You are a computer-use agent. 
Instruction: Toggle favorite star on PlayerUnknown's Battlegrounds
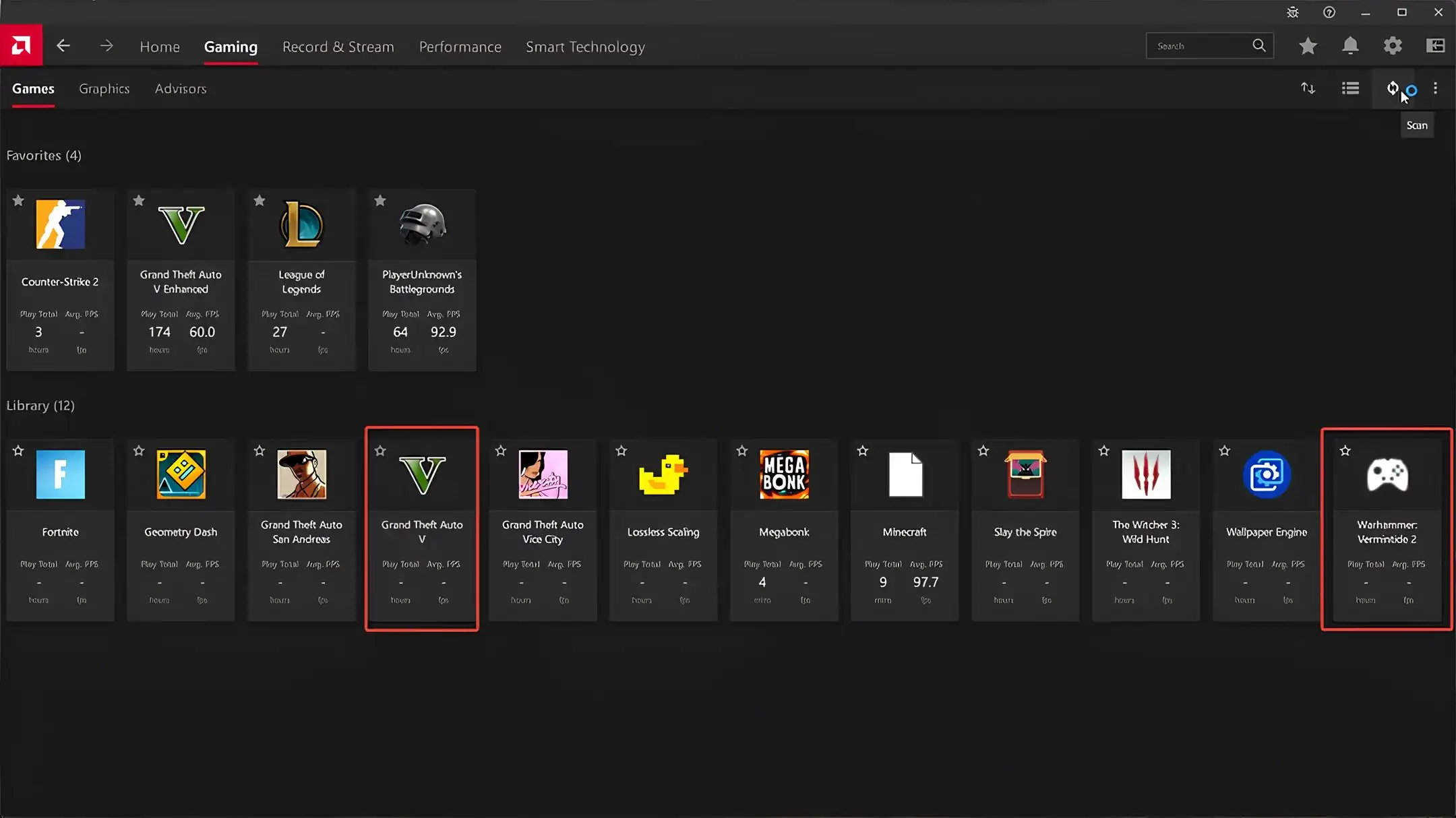(x=380, y=200)
